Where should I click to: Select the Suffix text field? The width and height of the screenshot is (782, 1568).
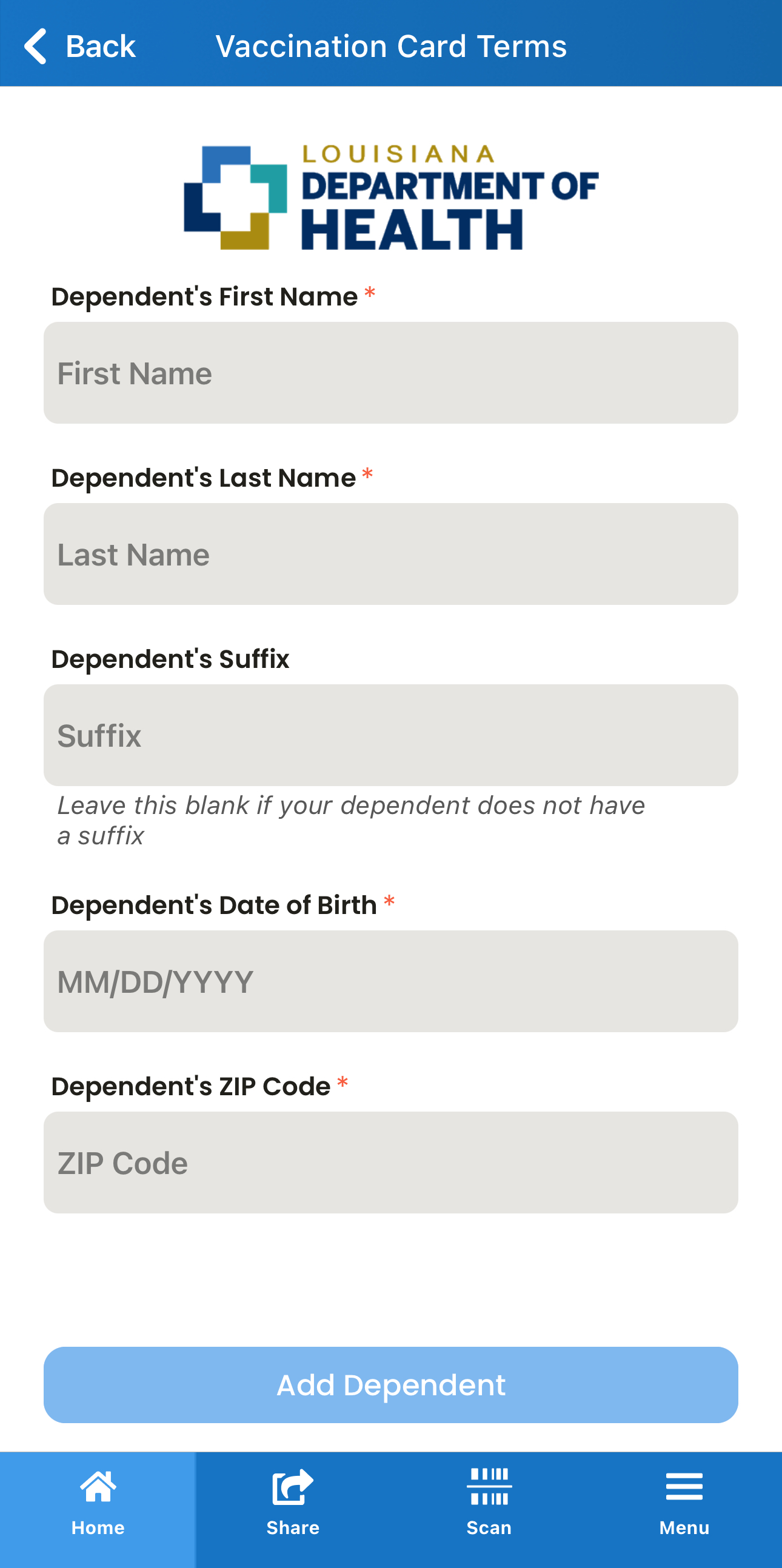click(x=390, y=735)
